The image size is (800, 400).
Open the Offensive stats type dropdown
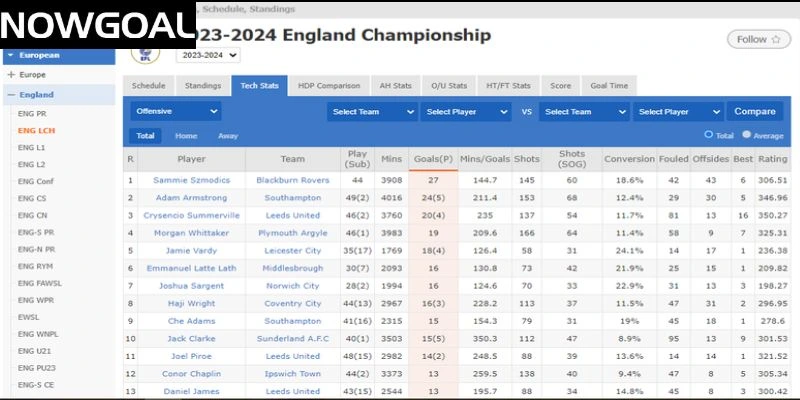pos(176,111)
